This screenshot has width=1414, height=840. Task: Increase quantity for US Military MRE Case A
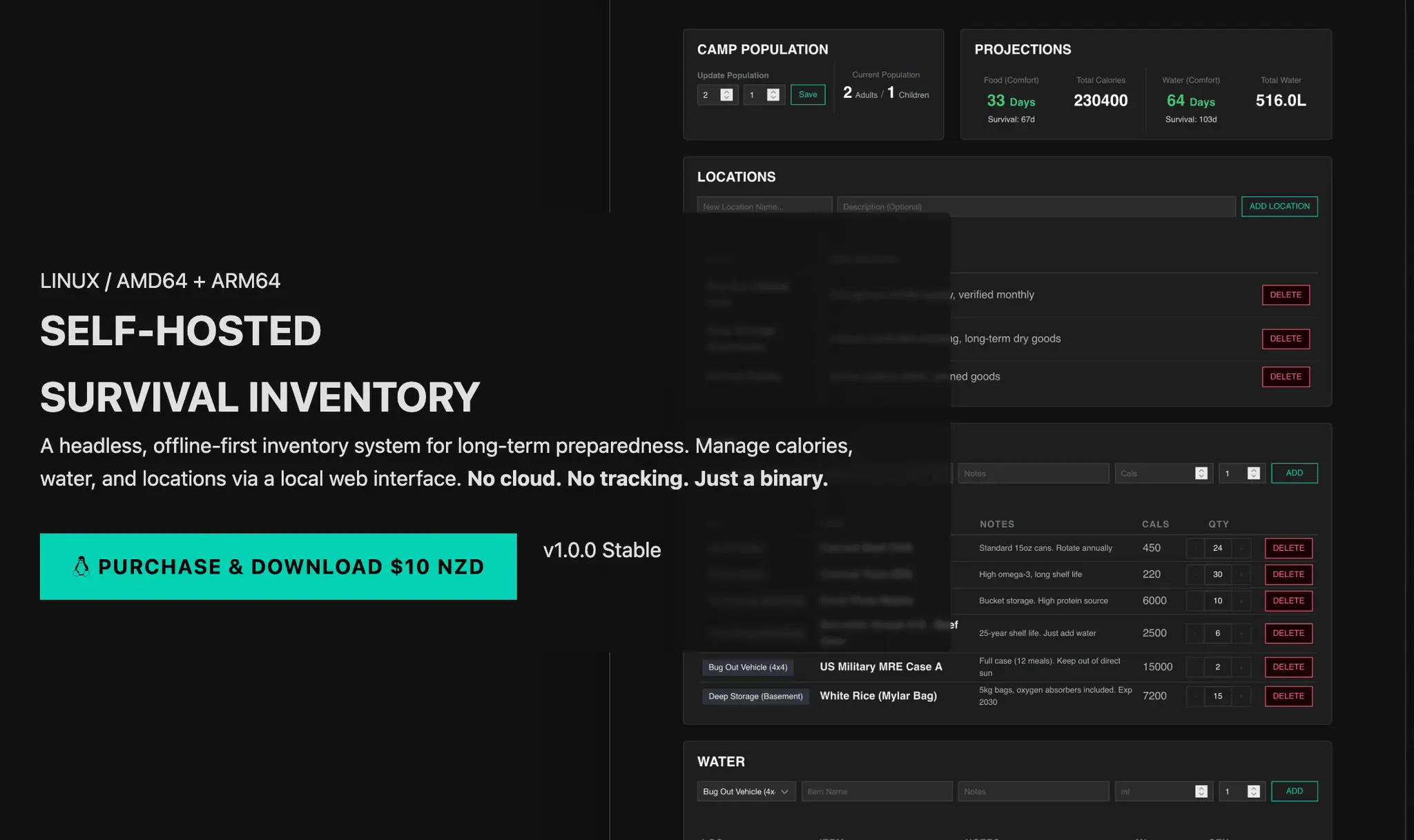(1241, 667)
